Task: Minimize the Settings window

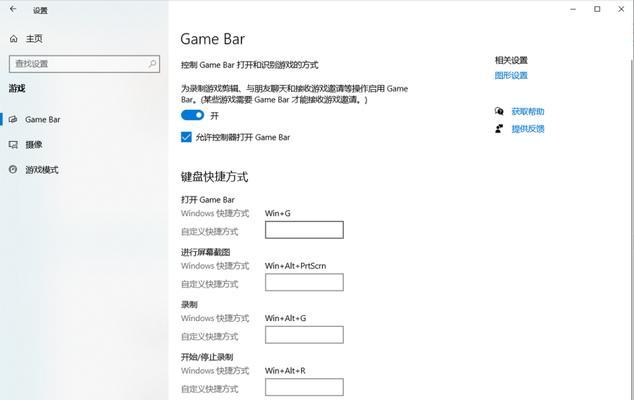Action: point(573,9)
